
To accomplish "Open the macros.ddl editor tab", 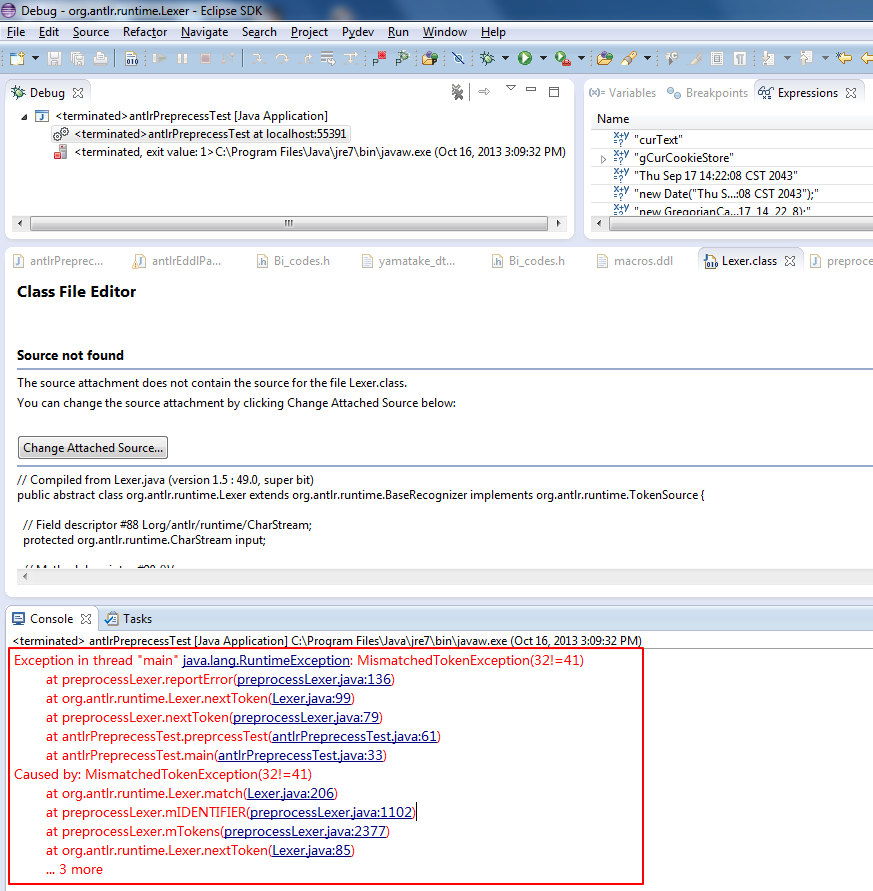I will (635, 261).
